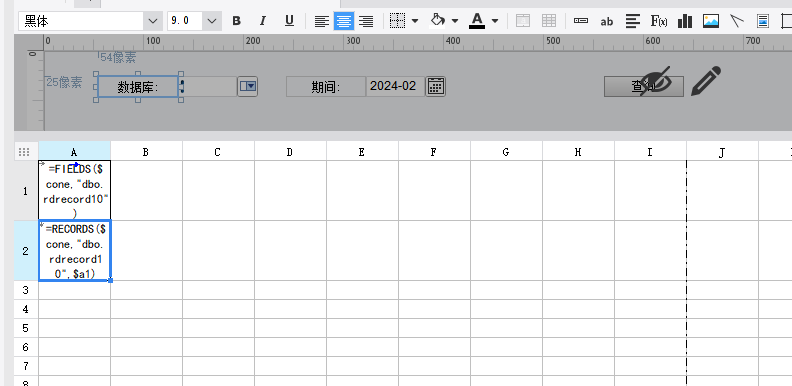Screen dimensions: 792x386
Task: Open font name dropdown 黑体
Action: (152, 21)
